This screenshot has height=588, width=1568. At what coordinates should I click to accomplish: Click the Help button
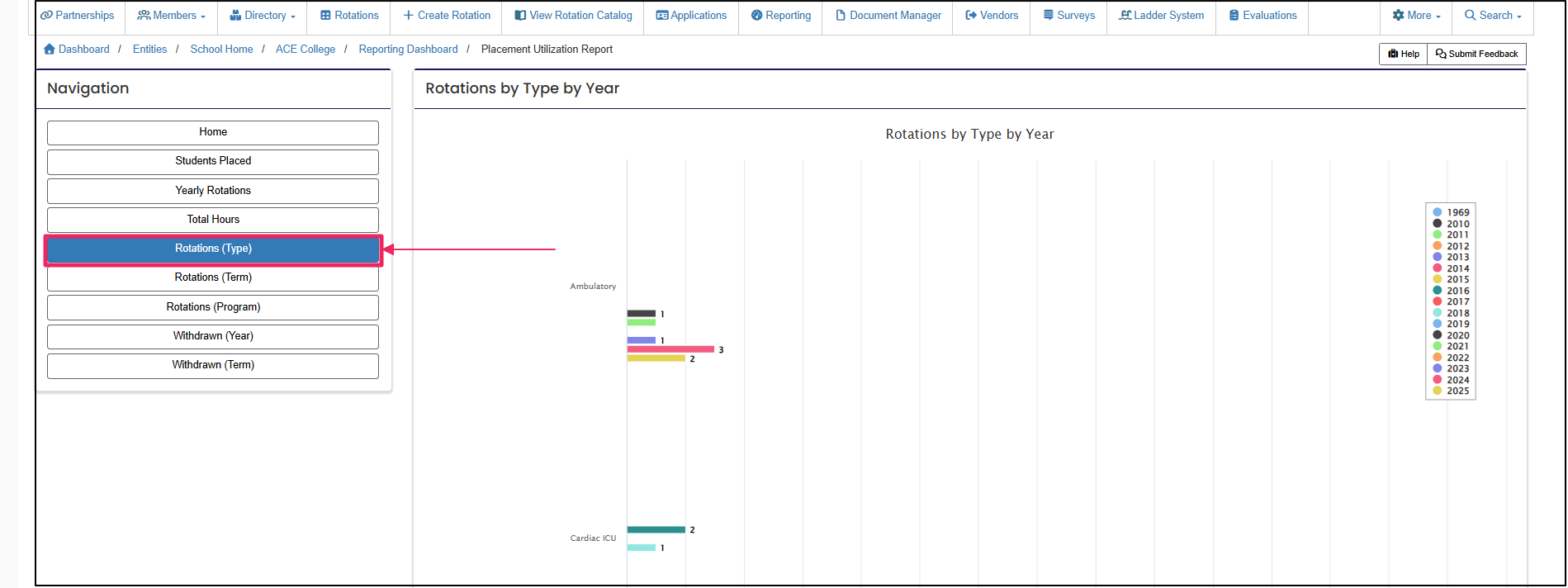(1404, 54)
